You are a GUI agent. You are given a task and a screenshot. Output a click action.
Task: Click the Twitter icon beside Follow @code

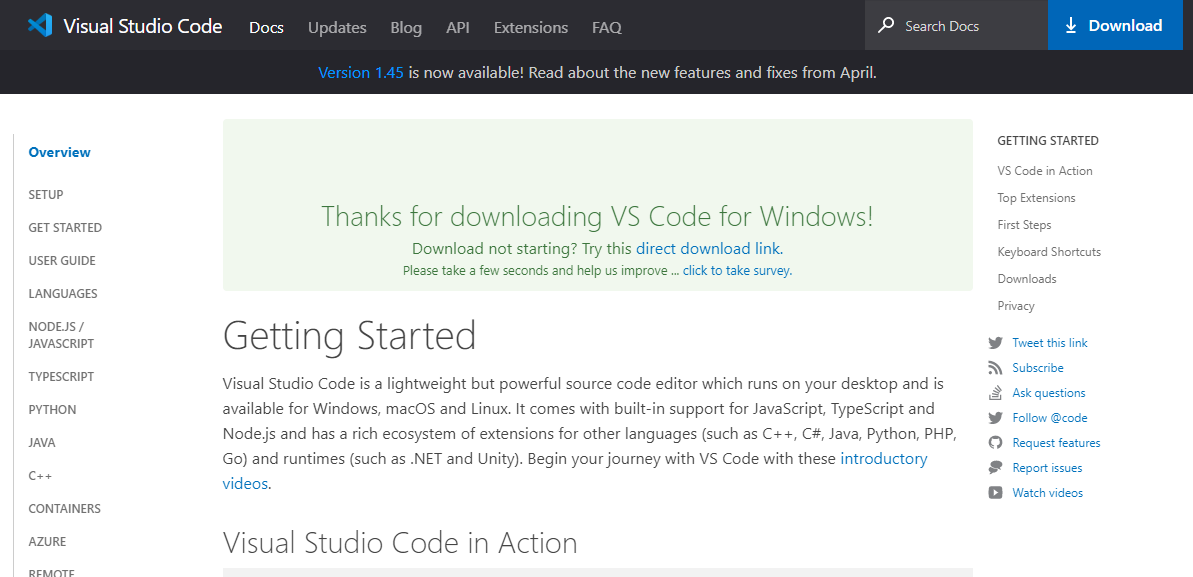point(995,418)
